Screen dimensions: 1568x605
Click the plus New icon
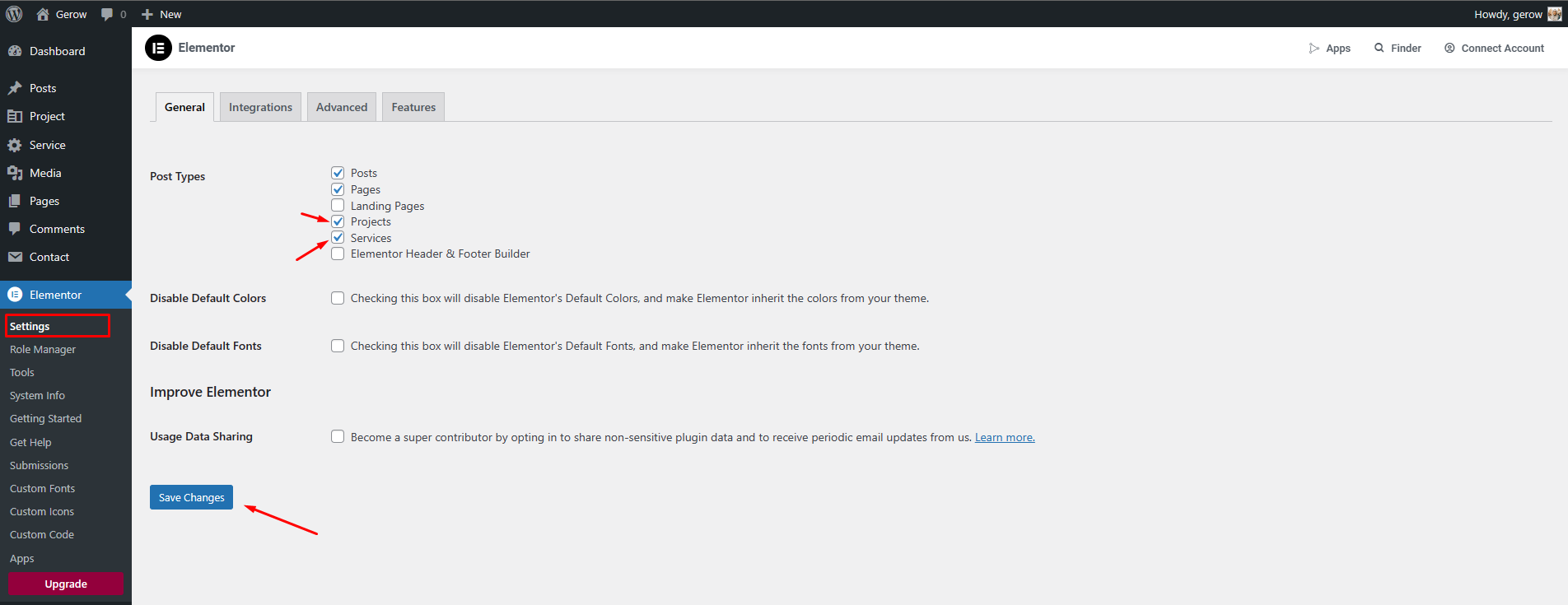(147, 14)
